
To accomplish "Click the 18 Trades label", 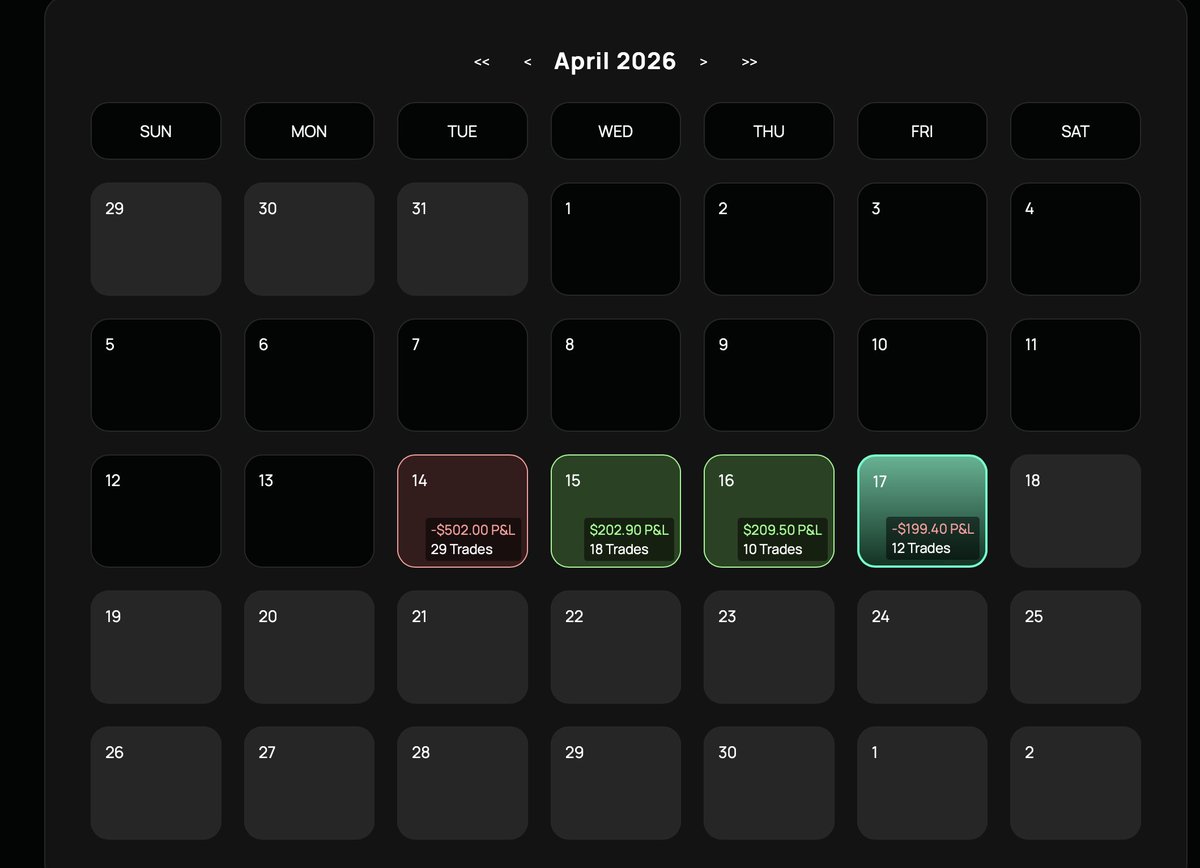I will click(x=619, y=549).
